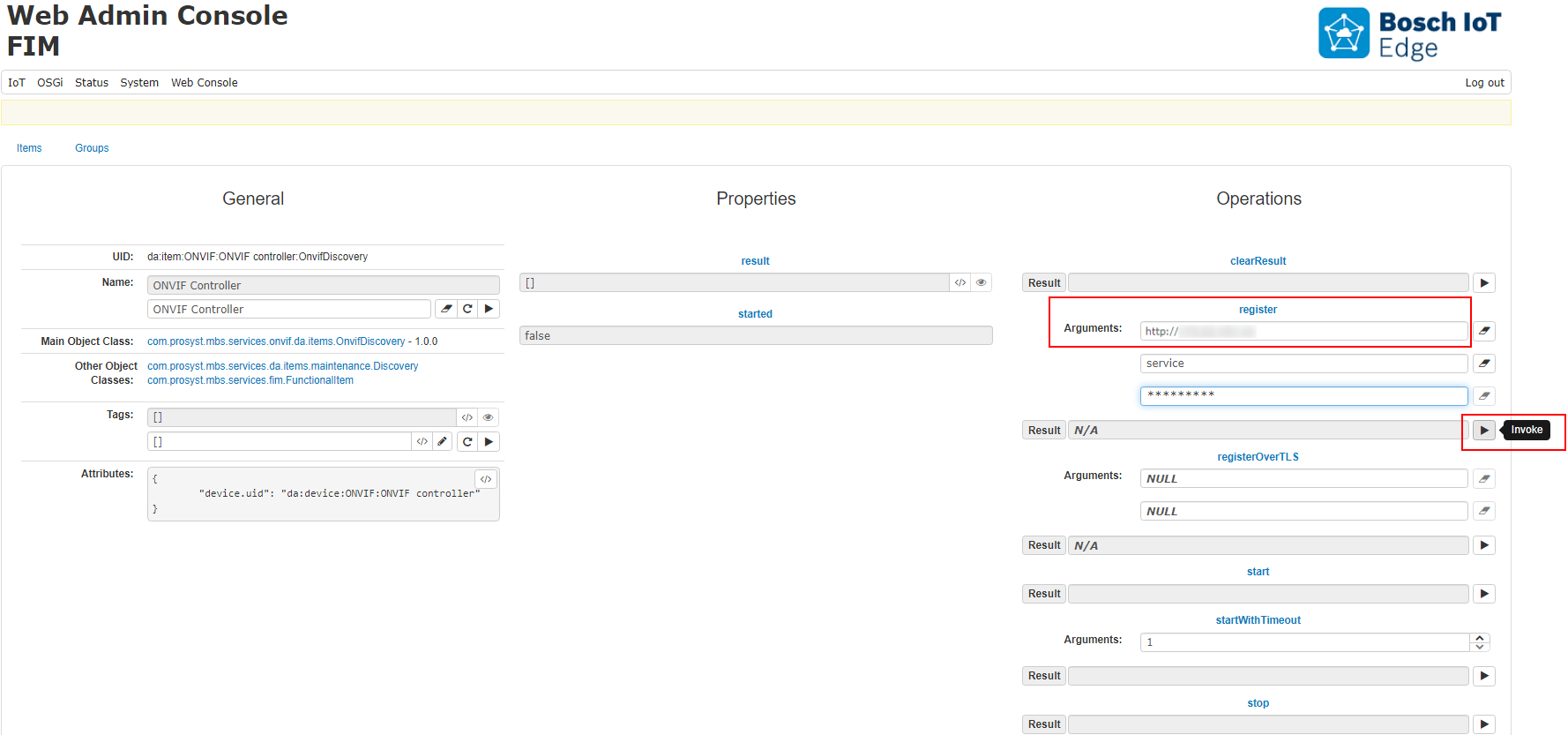This screenshot has width=1568, height=735.
Task: Click the Bosch IoT Edge logo
Action: [1410, 34]
